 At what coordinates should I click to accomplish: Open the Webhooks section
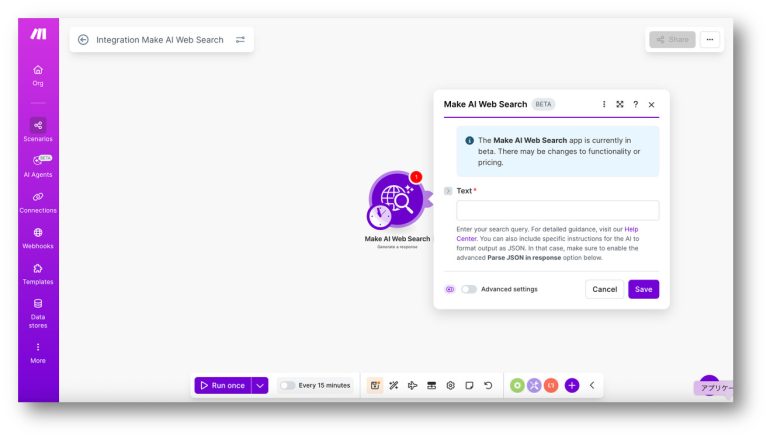[x=38, y=237]
